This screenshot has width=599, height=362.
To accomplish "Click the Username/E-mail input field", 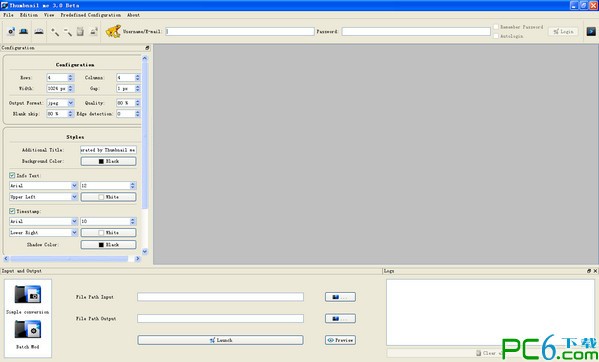I will 240,31.
